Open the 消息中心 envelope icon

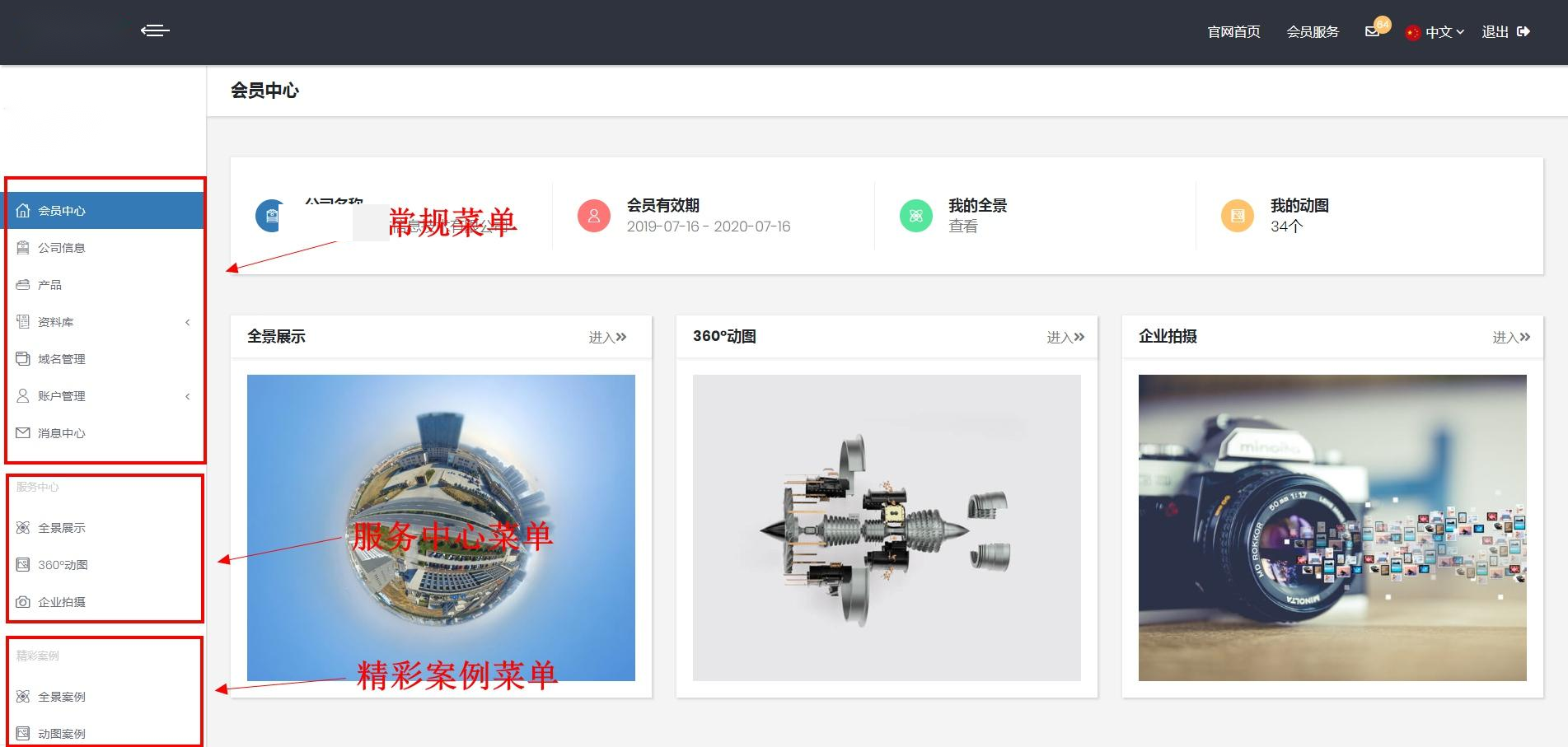pos(22,432)
